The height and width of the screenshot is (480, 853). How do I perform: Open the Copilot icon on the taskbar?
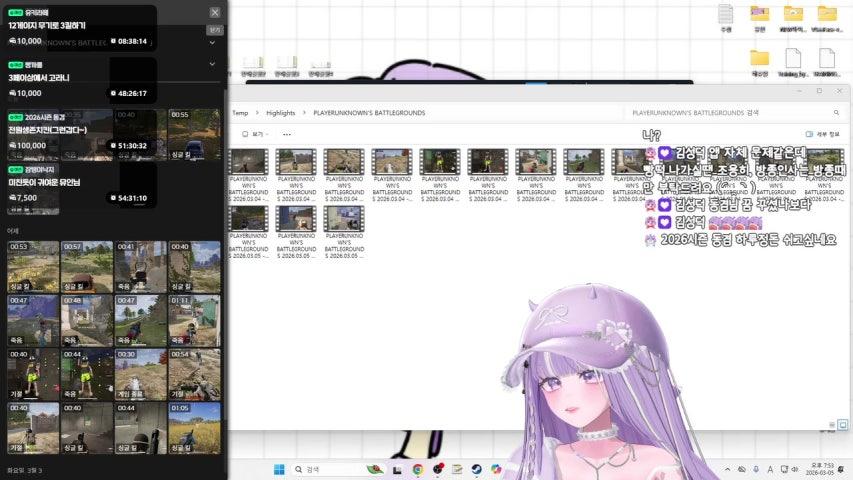[496, 469]
